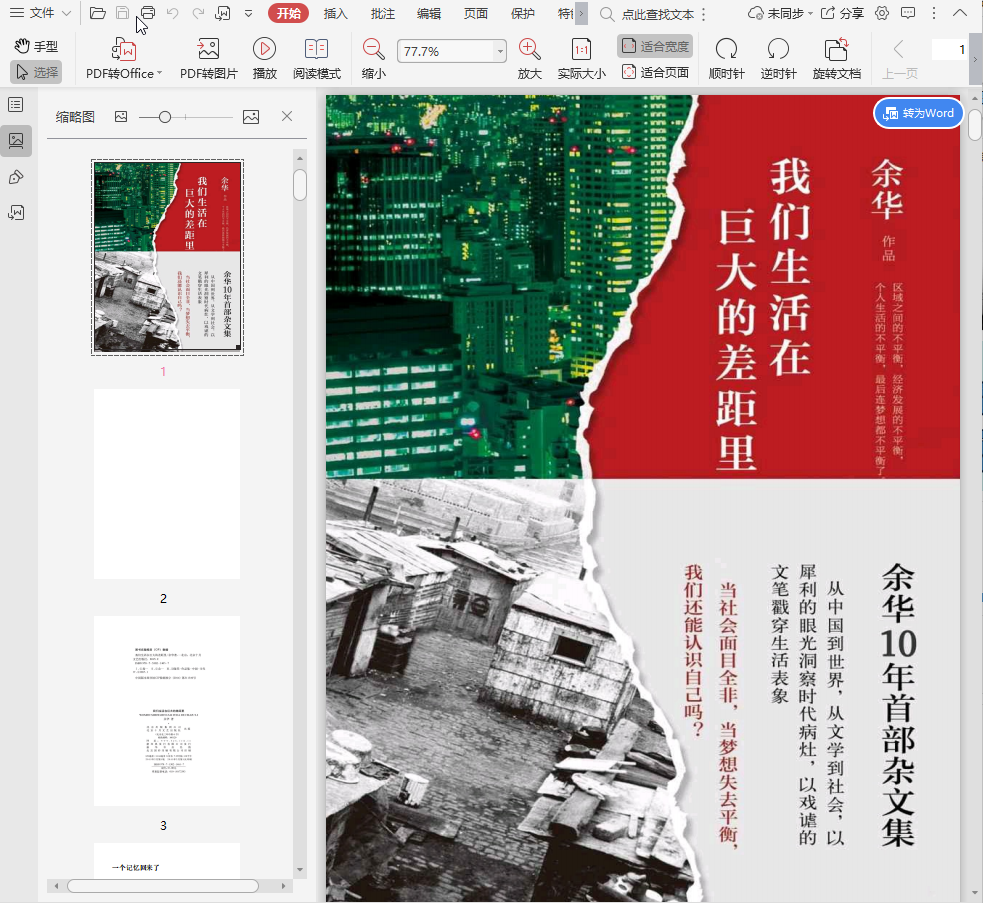
Task: Click 旋转文档 rotate document button
Action: click(836, 59)
